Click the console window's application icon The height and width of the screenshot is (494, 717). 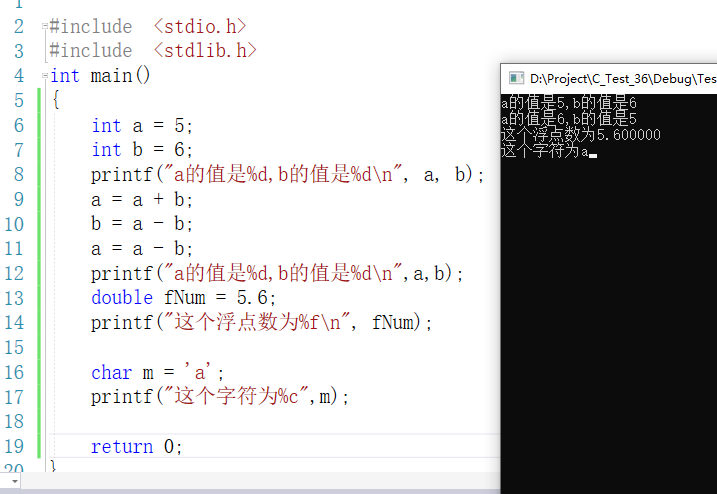pyautogui.click(x=516, y=79)
